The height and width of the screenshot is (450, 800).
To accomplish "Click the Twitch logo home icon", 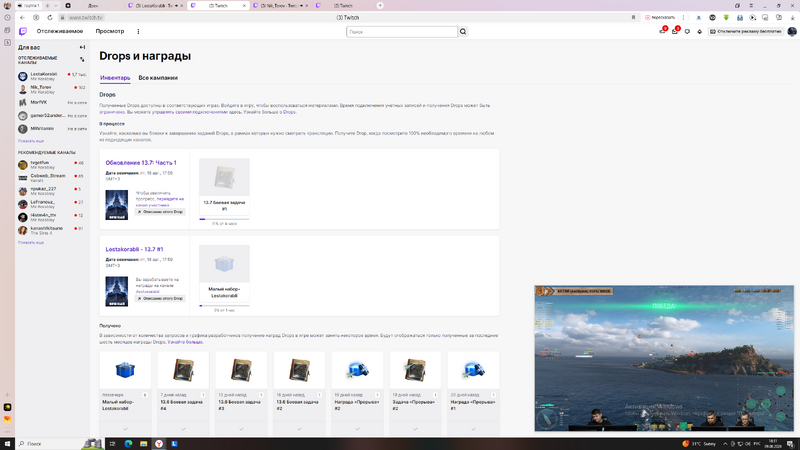I will [23, 32].
